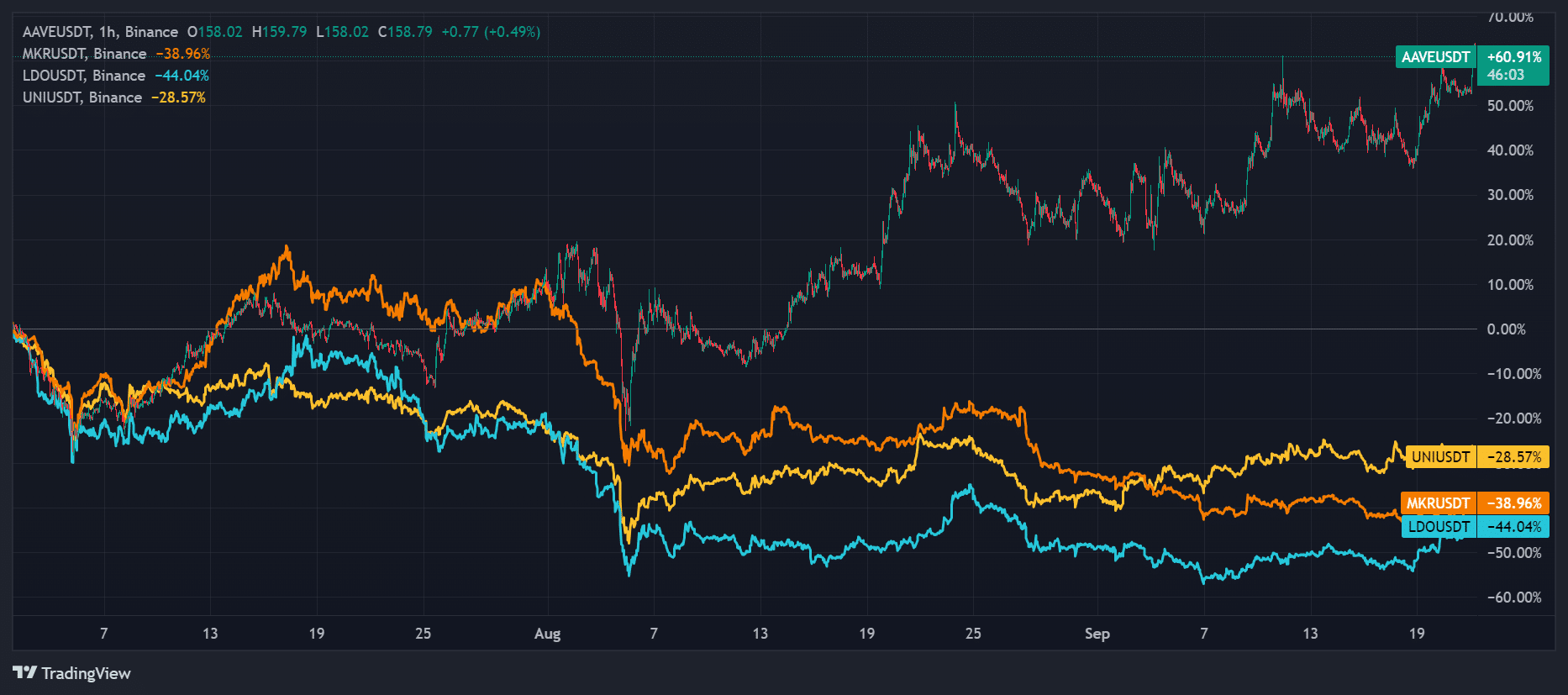Click the −10.00% level on the percent axis

(1514, 374)
